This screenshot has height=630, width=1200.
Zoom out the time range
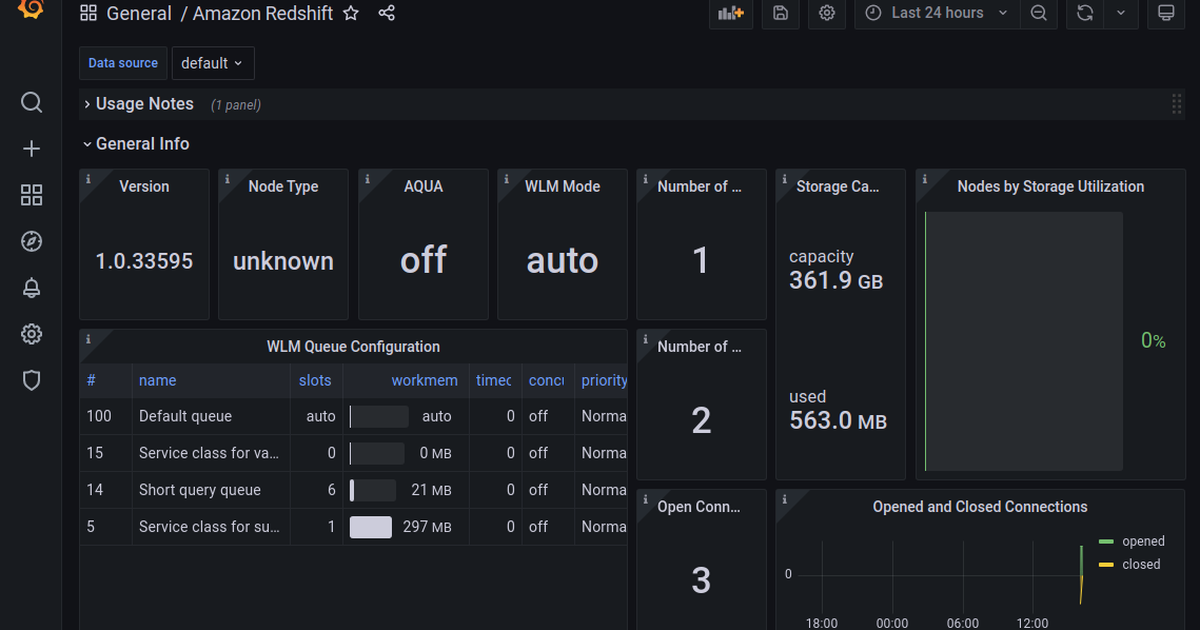click(x=1039, y=13)
